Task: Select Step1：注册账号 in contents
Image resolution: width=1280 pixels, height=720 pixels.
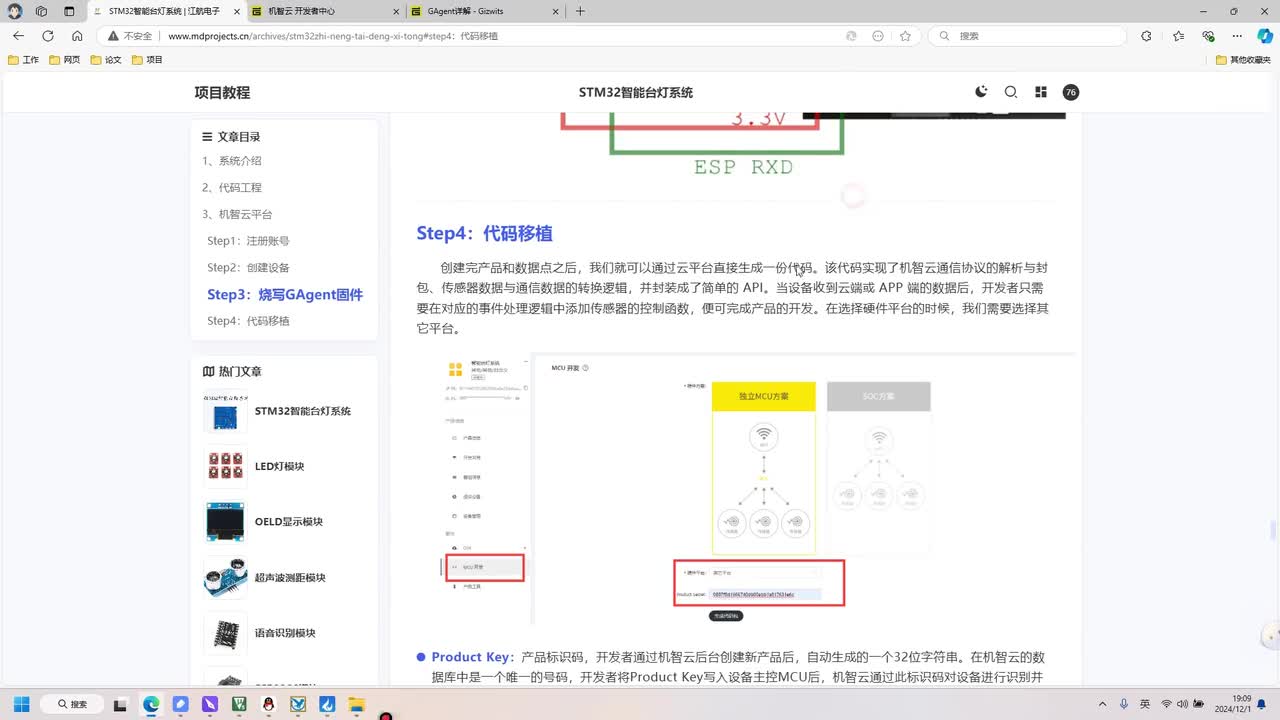Action: (248, 241)
